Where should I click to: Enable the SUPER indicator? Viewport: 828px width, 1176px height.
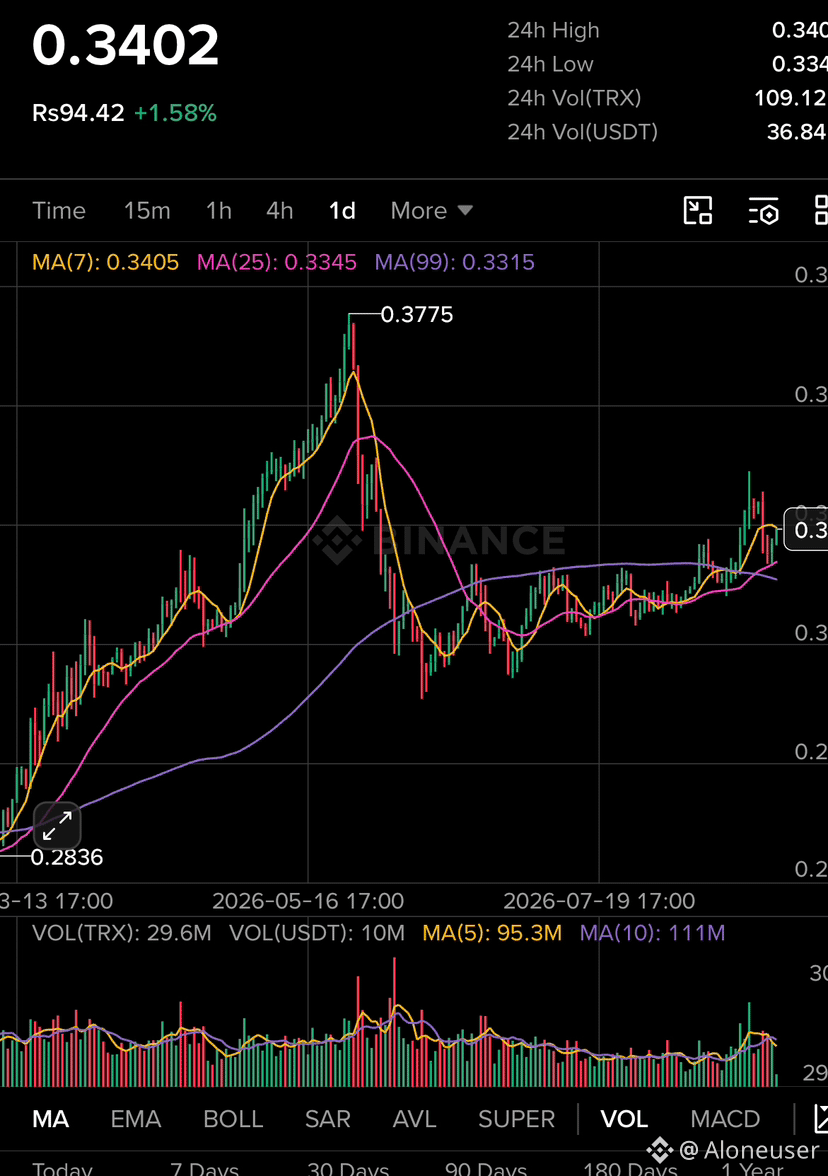coord(517,1119)
